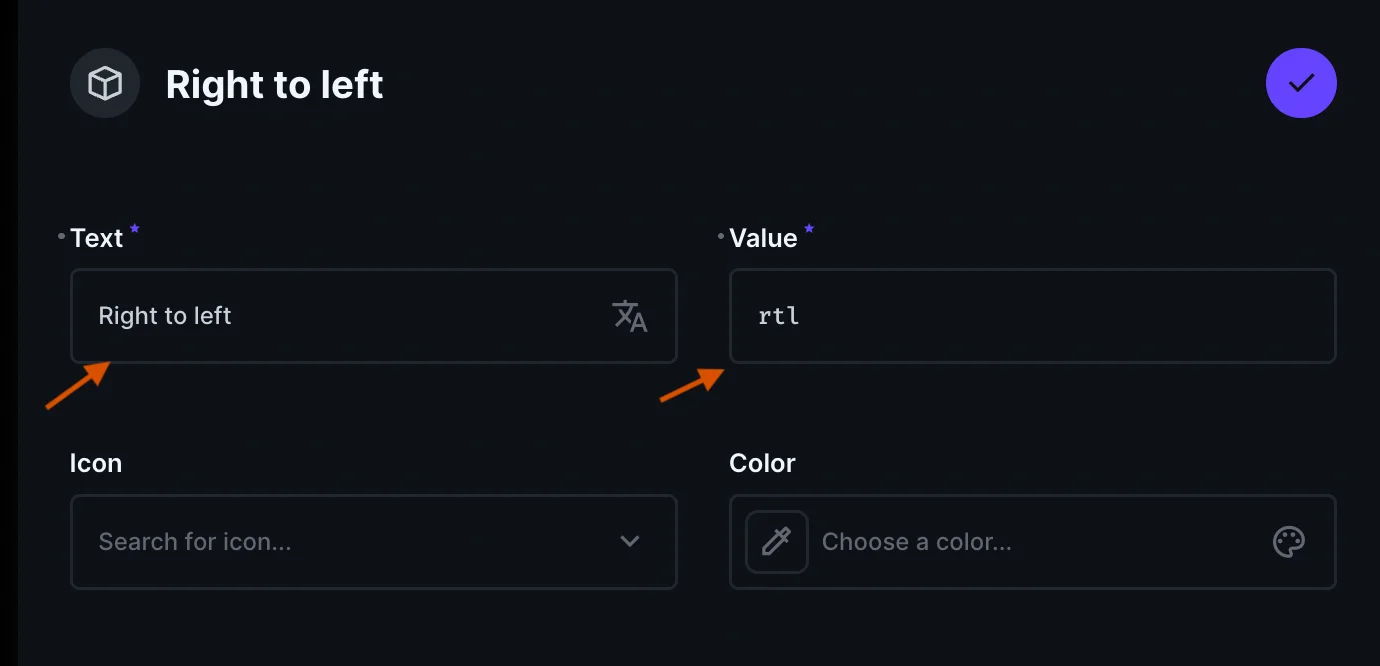
Task: Click the small dot before Text label
Action: pos(62,237)
